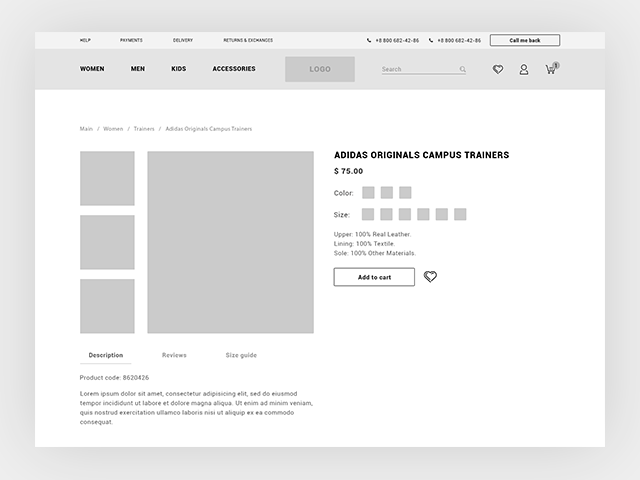Click the Call me back button
This screenshot has width=640, height=480.
525,40
